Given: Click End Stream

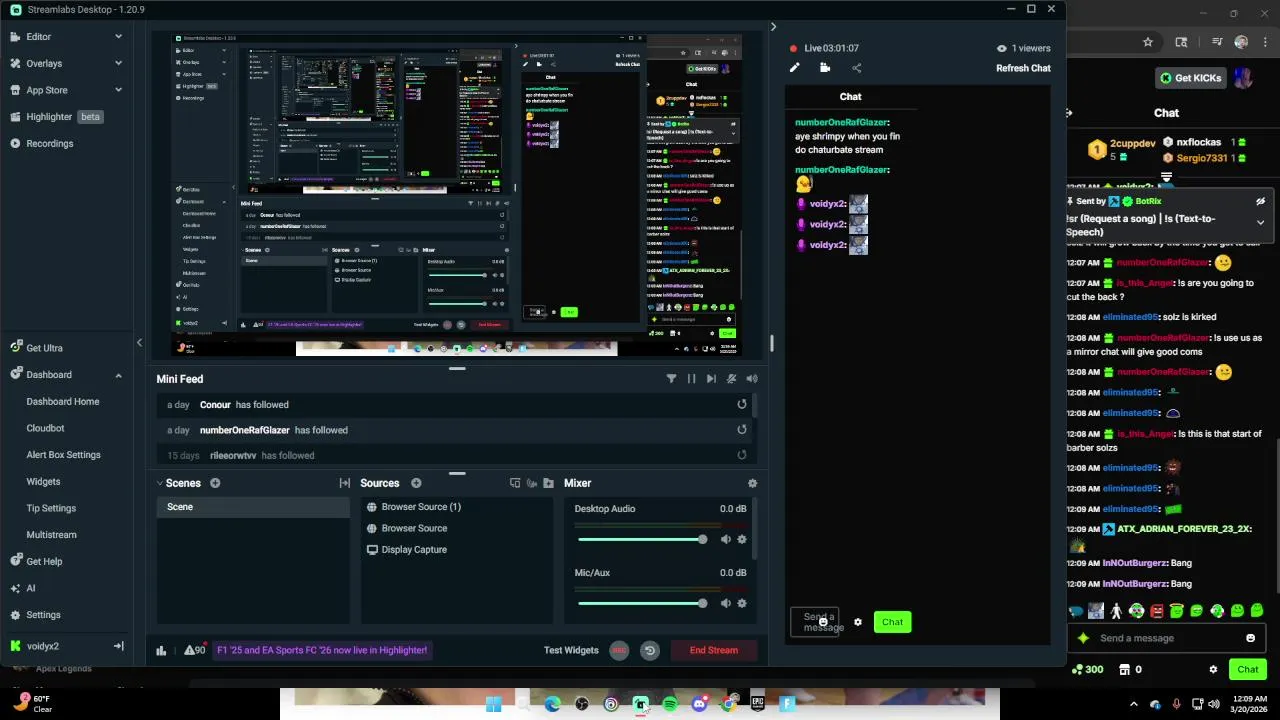Looking at the screenshot, I should (714, 650).
